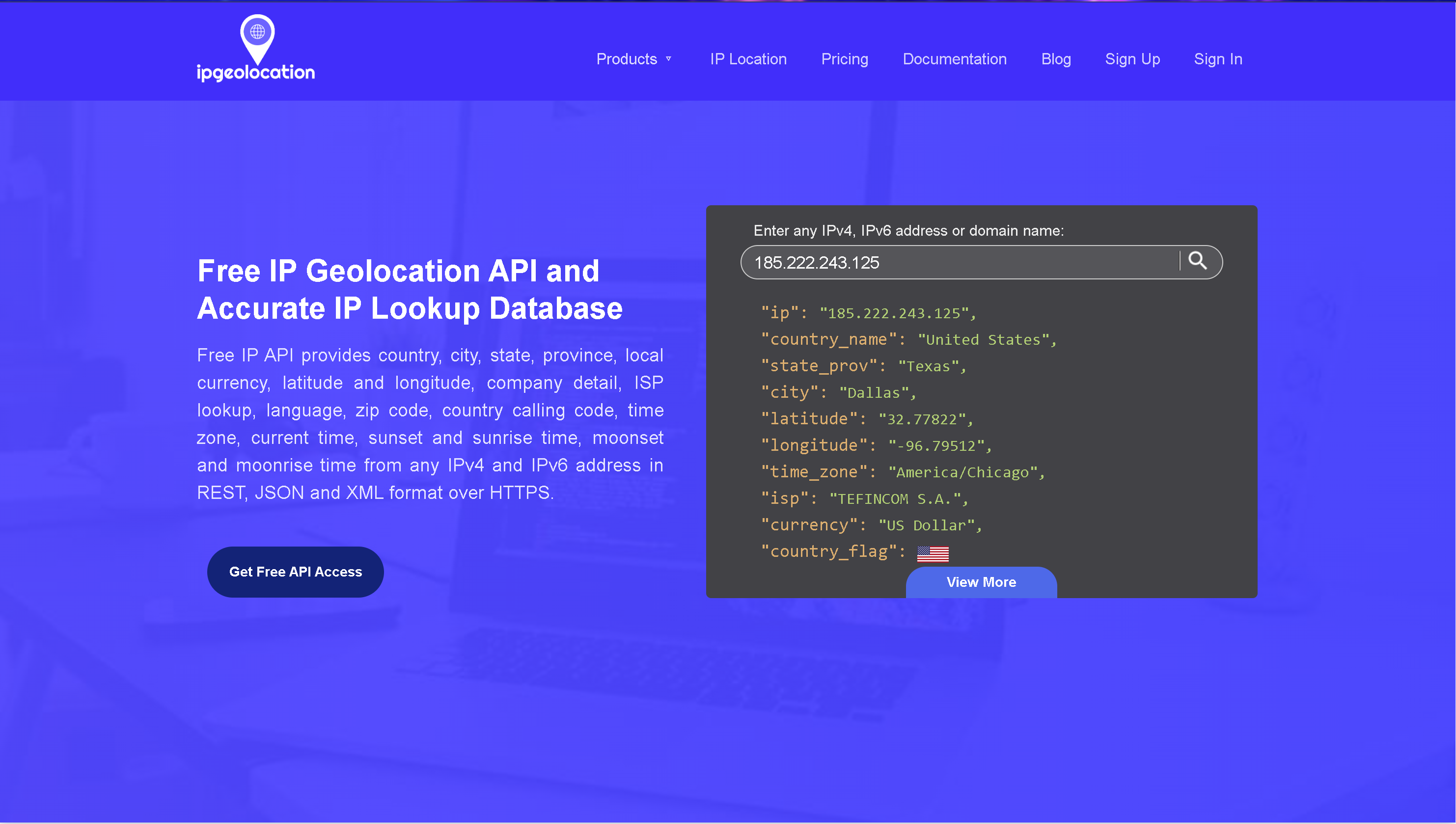The image size is (1456, 824).
Task: Click the ipgeolocation logo
Action: pos(256,49)
